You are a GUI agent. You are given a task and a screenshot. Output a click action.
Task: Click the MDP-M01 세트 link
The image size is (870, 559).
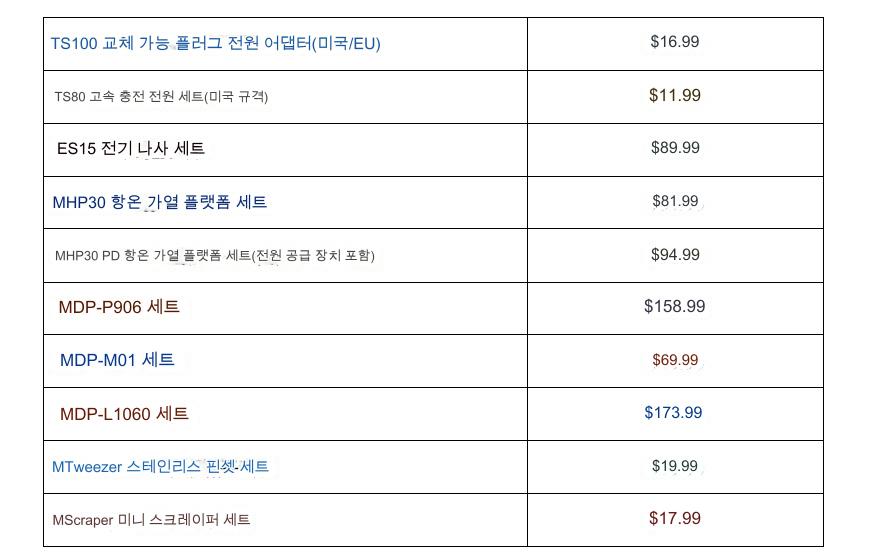(117, 360)
